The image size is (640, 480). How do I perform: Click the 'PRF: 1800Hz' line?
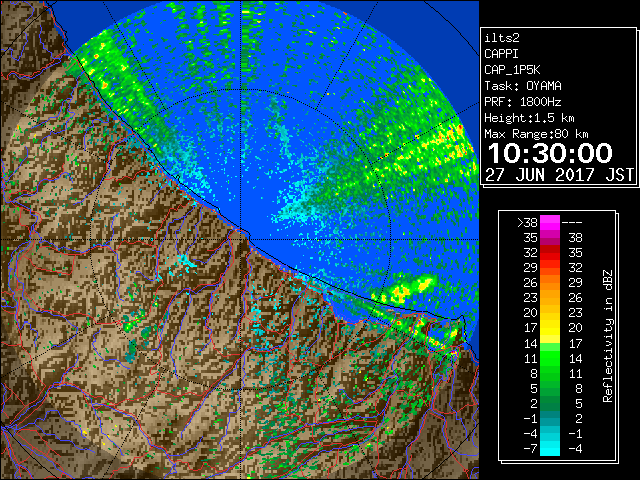[x=523, y=102]
